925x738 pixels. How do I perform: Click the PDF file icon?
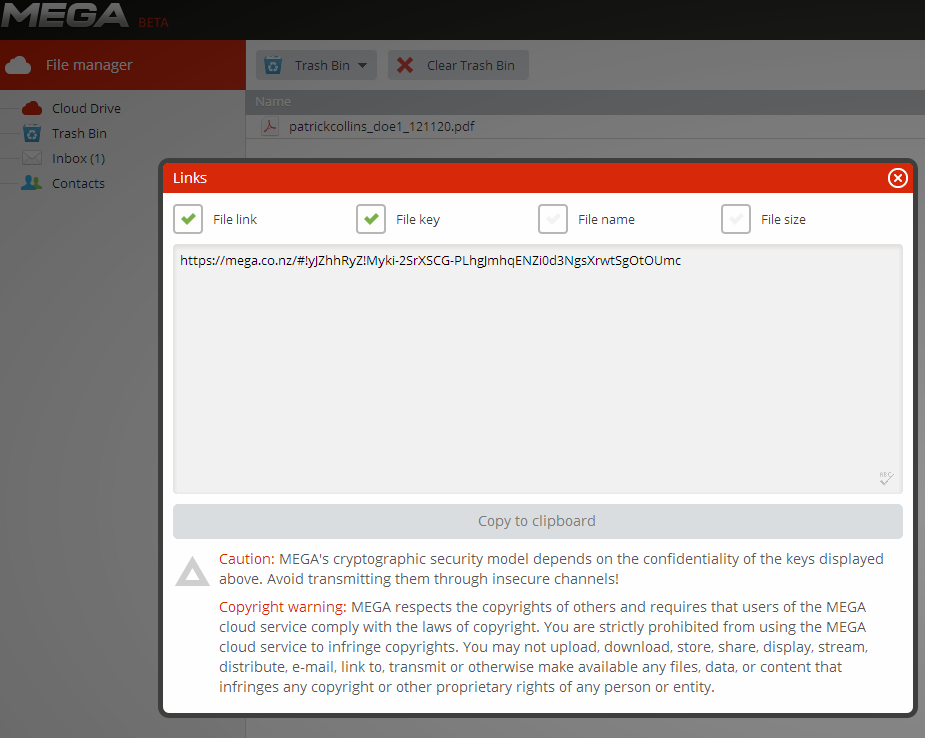click(270, 126)
